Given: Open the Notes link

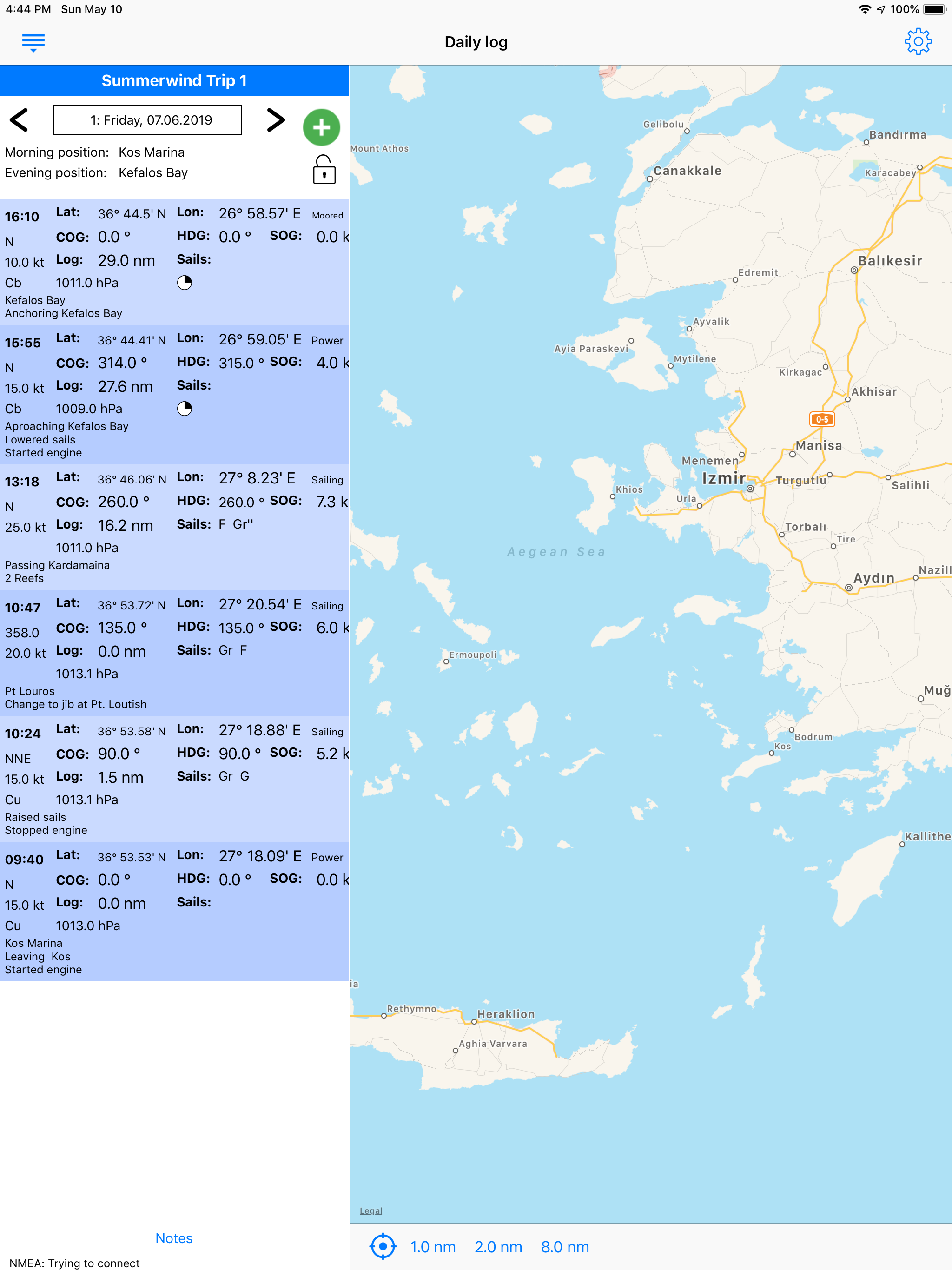Looking at the screenshot, I should coord(173,1238).
